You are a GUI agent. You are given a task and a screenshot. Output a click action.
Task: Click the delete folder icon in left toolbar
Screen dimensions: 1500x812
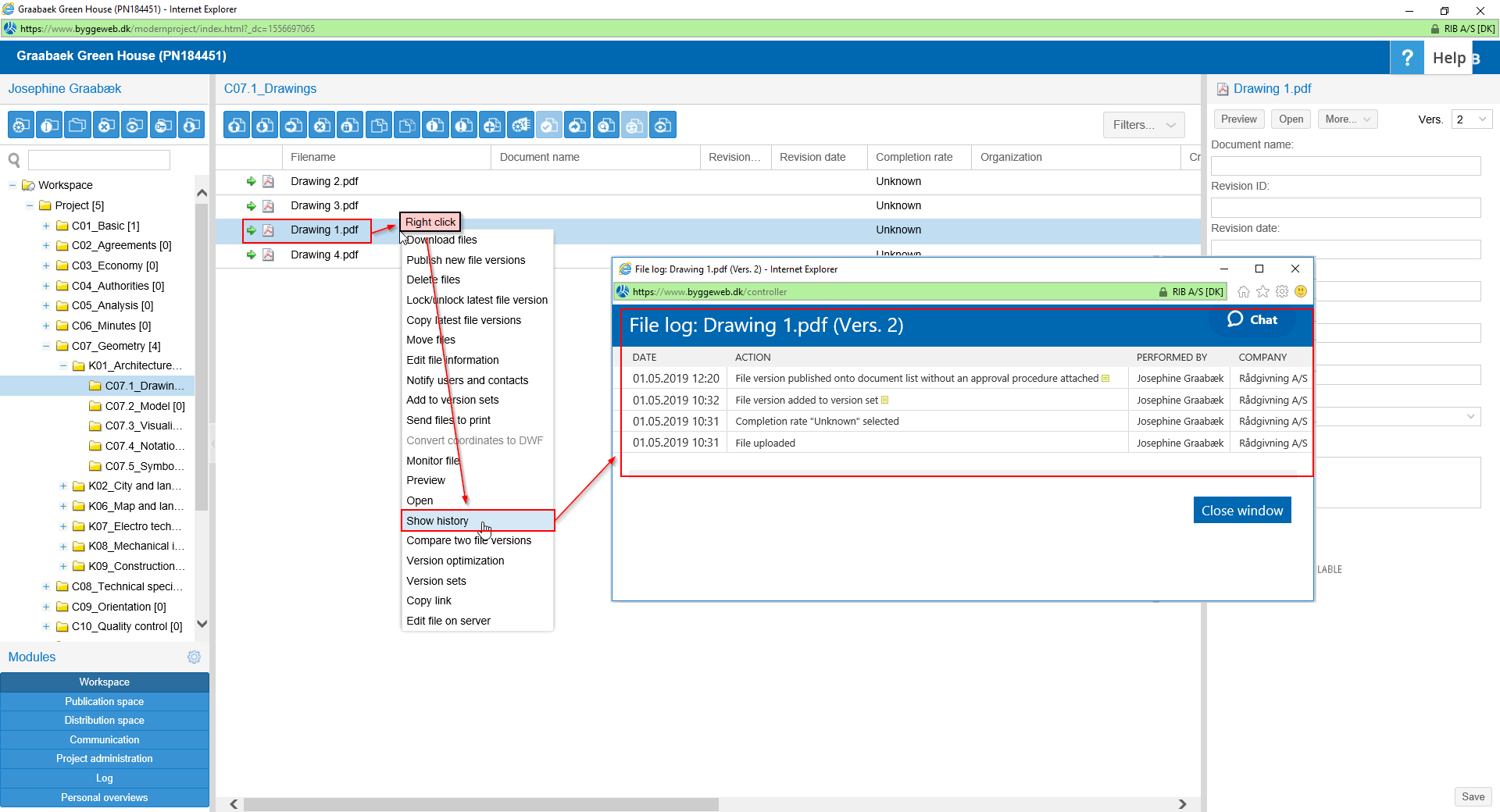(106, 125)
